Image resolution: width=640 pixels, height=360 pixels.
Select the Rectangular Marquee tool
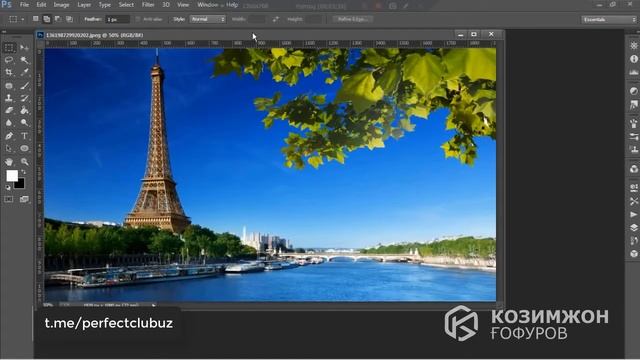tap(9, 48)
